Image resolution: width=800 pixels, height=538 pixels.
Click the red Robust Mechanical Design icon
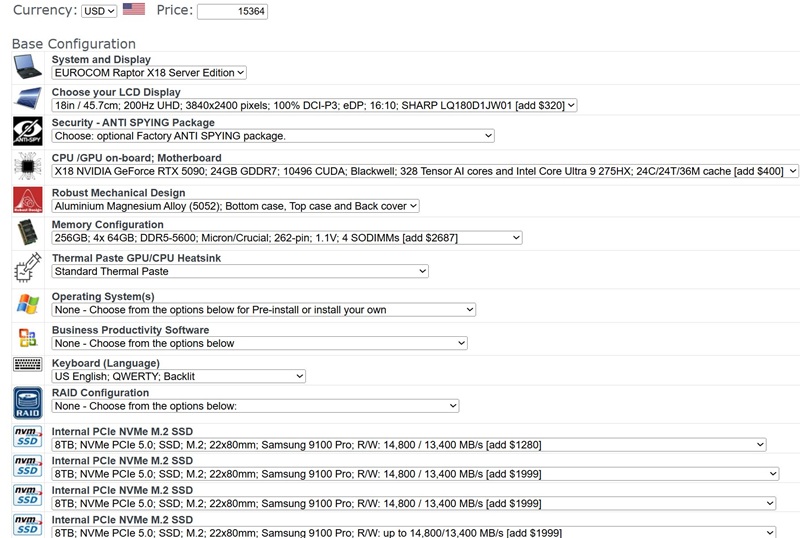27,199
